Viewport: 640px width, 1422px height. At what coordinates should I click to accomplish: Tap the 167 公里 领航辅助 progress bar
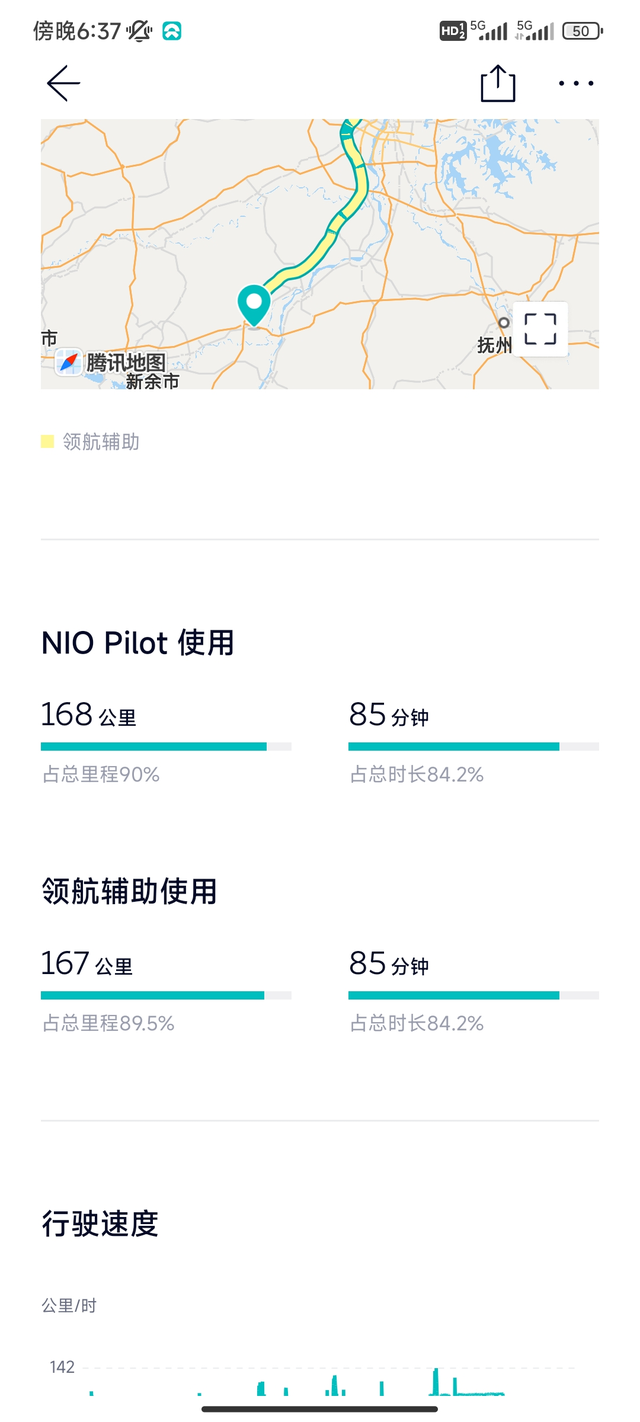pos(165,995)
